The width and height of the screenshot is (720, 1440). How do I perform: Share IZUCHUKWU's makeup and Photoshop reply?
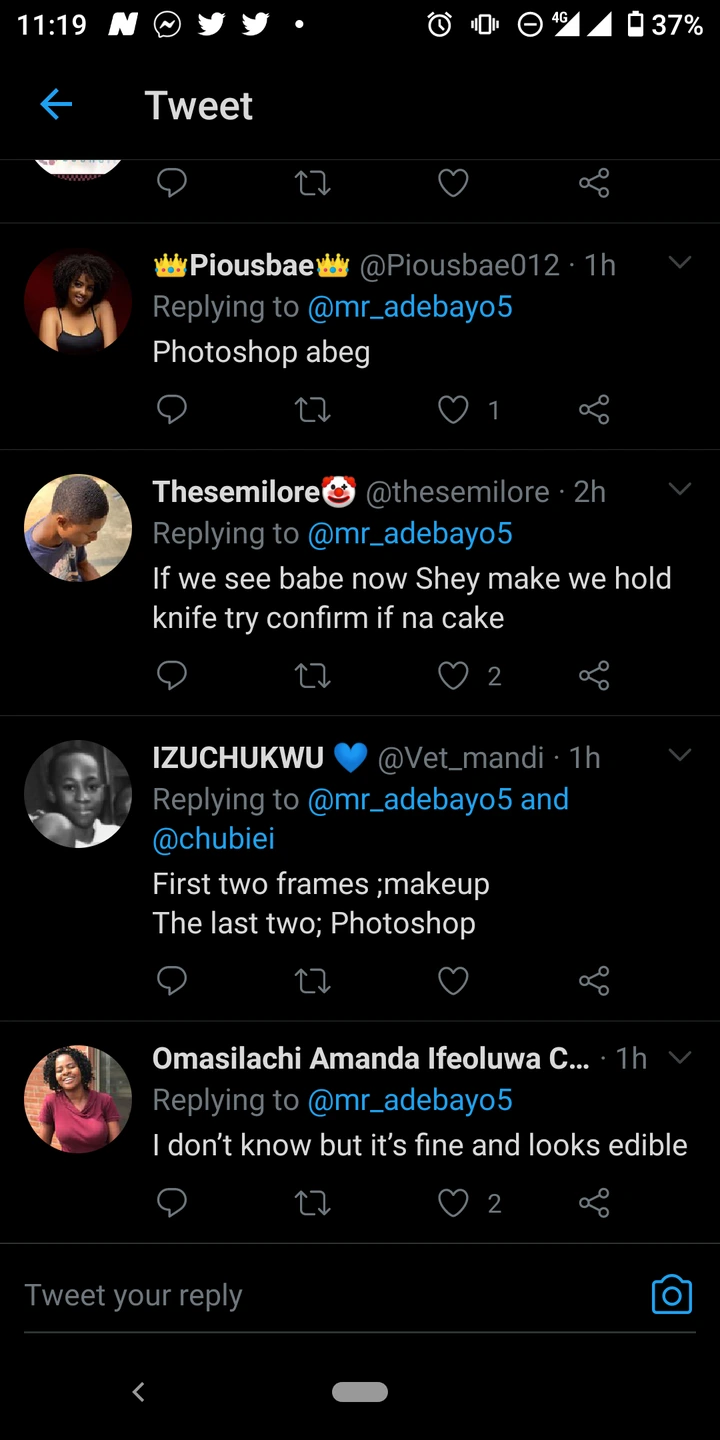(594, 981)
